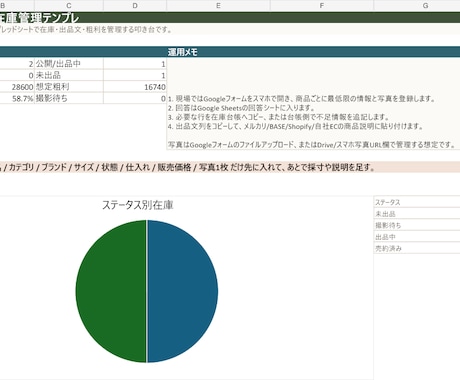460x380 pixels.
Task: Select column G header
Action: tap(425, 5)
